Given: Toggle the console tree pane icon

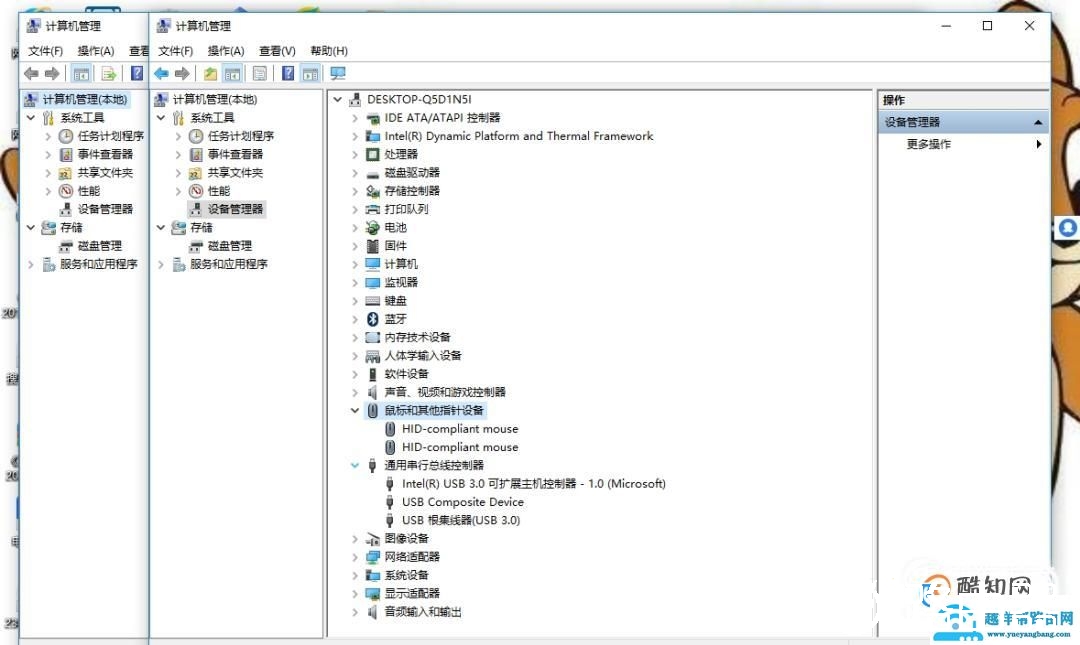Looking at the screenshot, I should pyautogui.click(x=232, y=72).
